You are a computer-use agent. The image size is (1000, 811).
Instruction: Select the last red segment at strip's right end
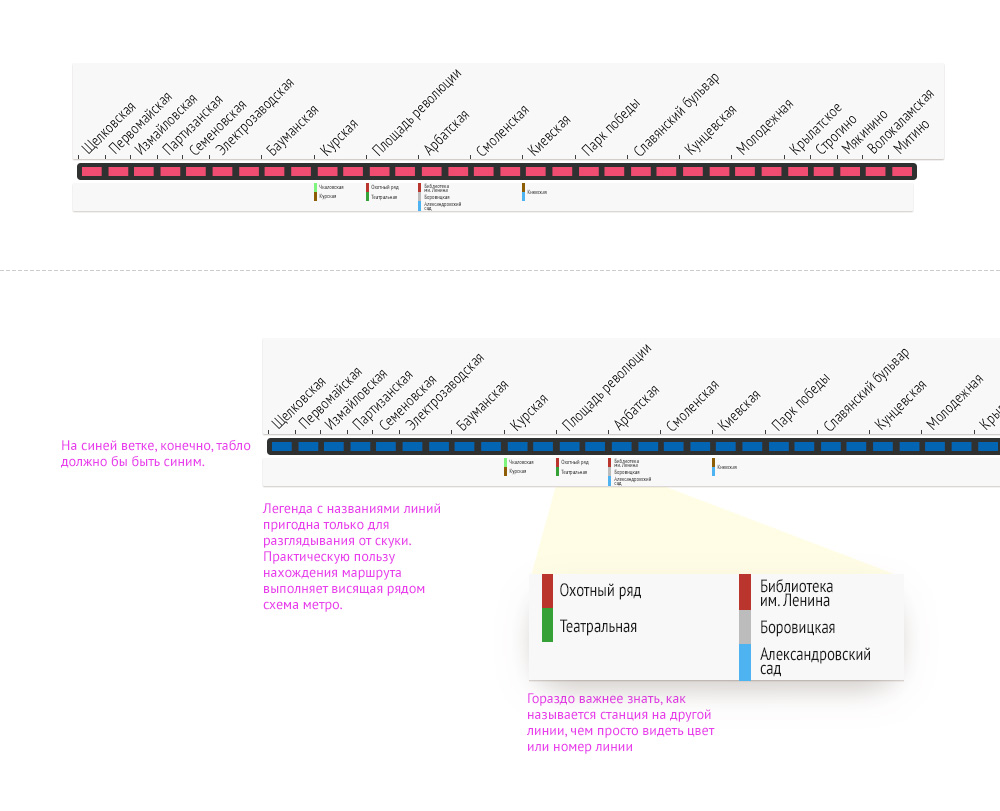(x=902, y=172)
